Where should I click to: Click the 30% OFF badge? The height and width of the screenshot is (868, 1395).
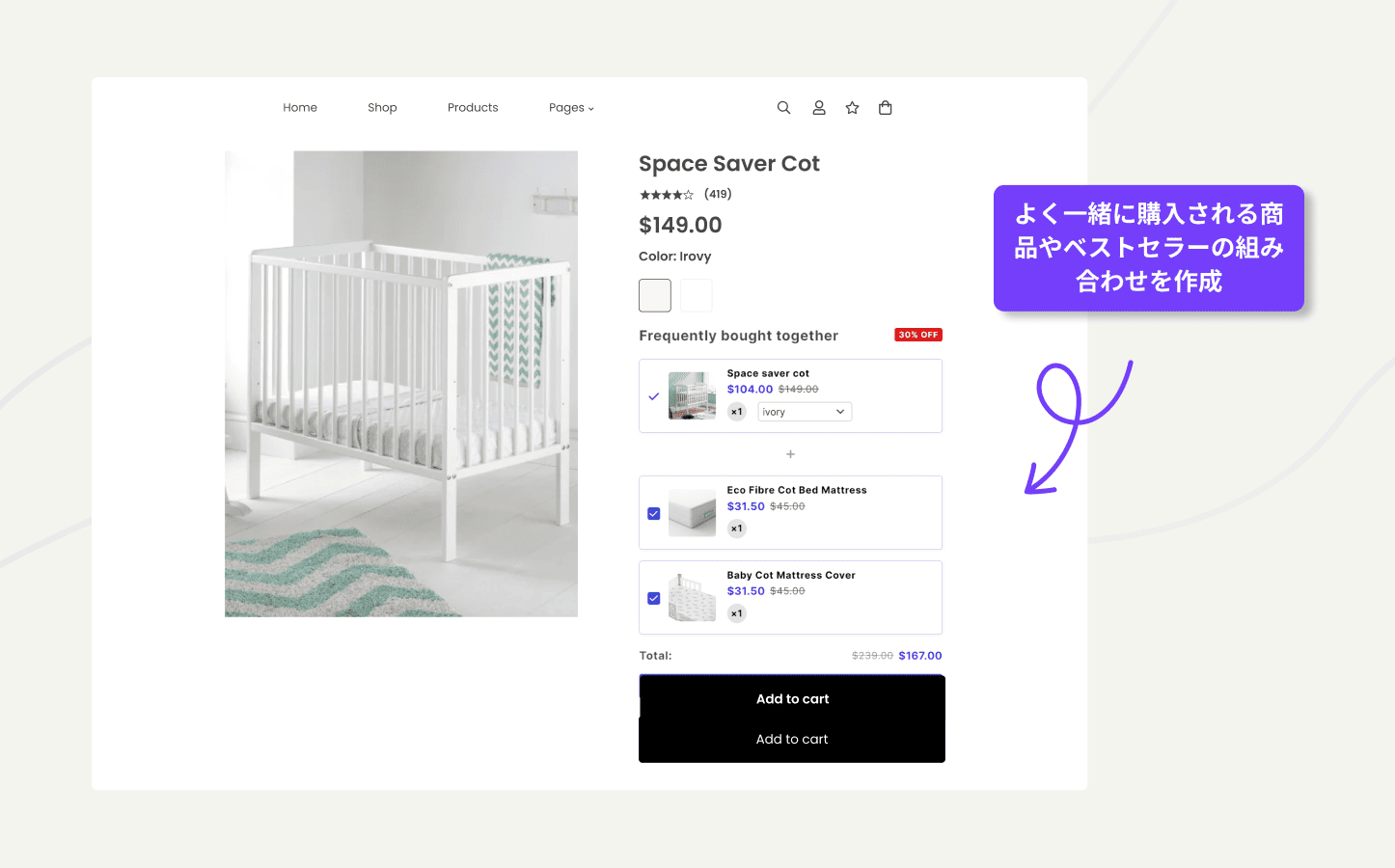918,335
